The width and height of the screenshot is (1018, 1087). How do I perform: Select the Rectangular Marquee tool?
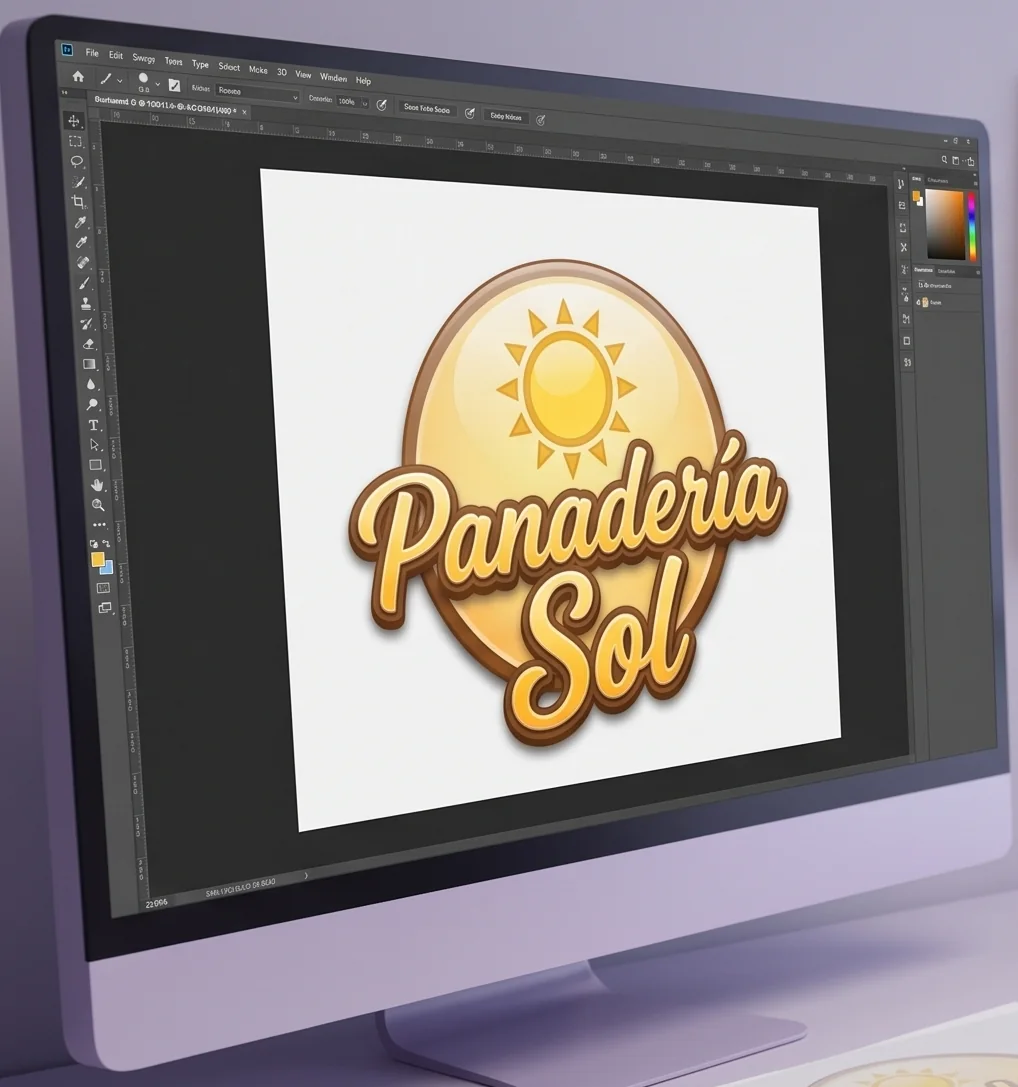pos(75,141)
